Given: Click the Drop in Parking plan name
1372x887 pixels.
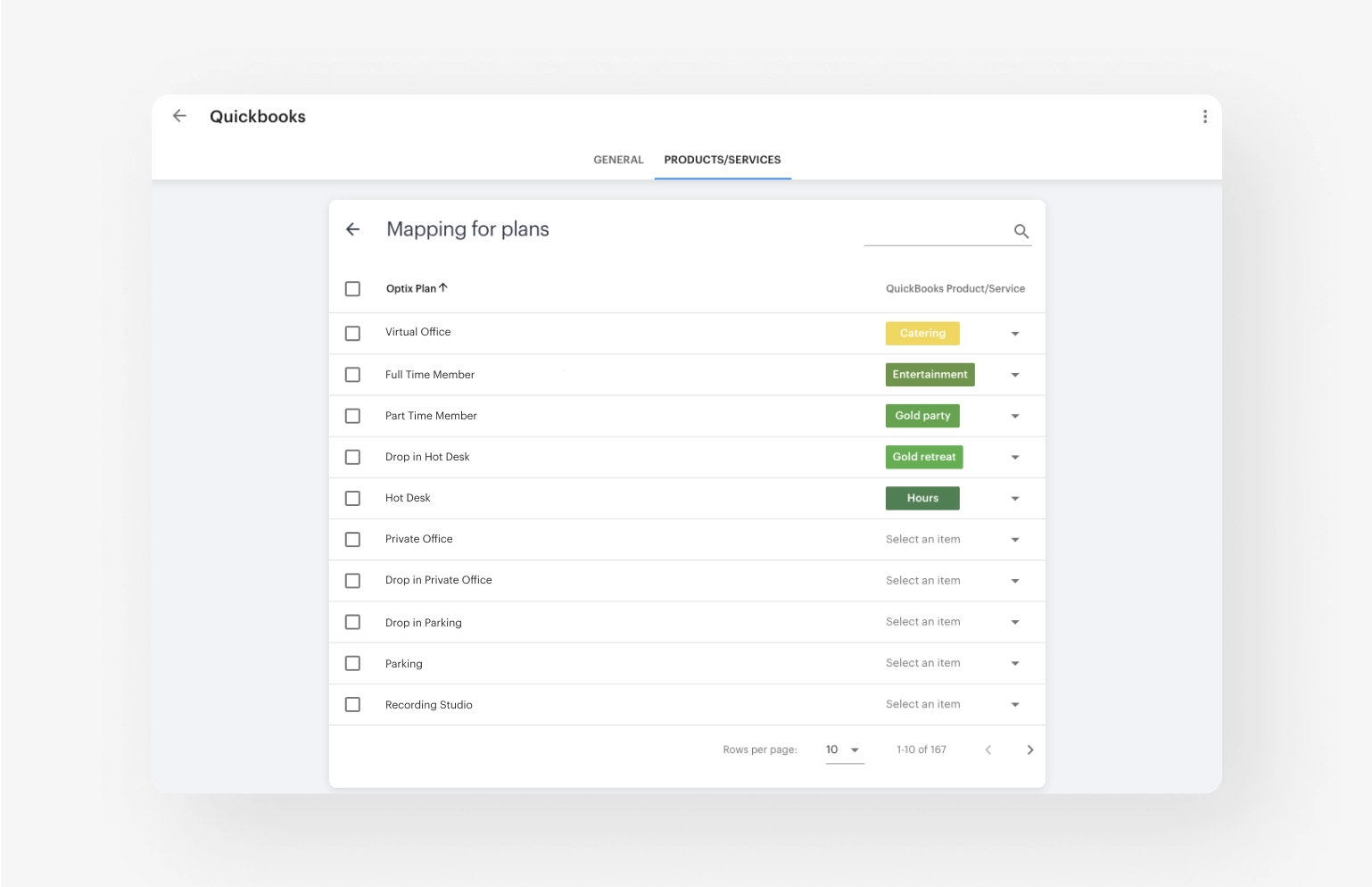Looking at the screenshot, I should 424,623.
